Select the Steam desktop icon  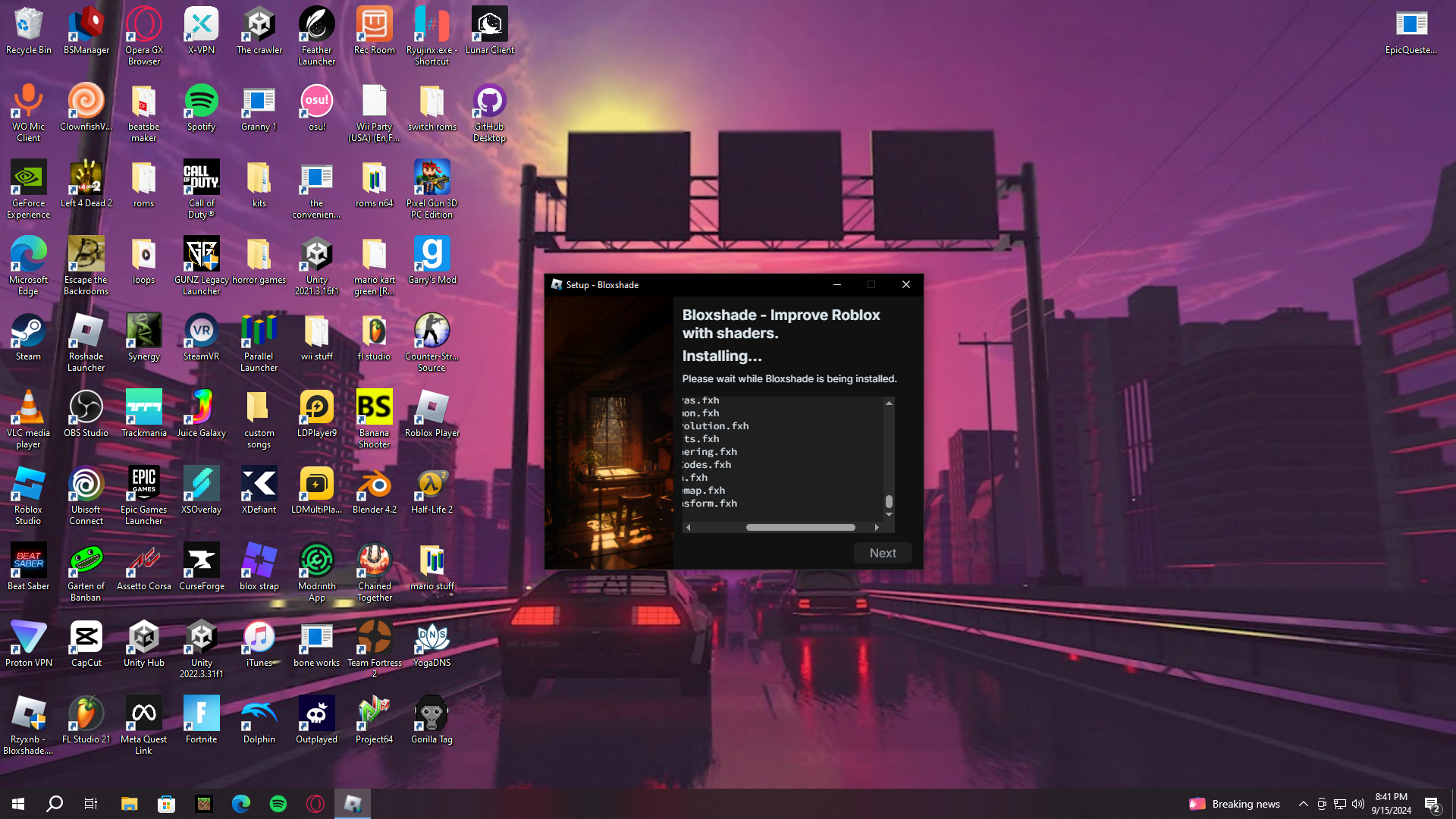tap(28, 331)
